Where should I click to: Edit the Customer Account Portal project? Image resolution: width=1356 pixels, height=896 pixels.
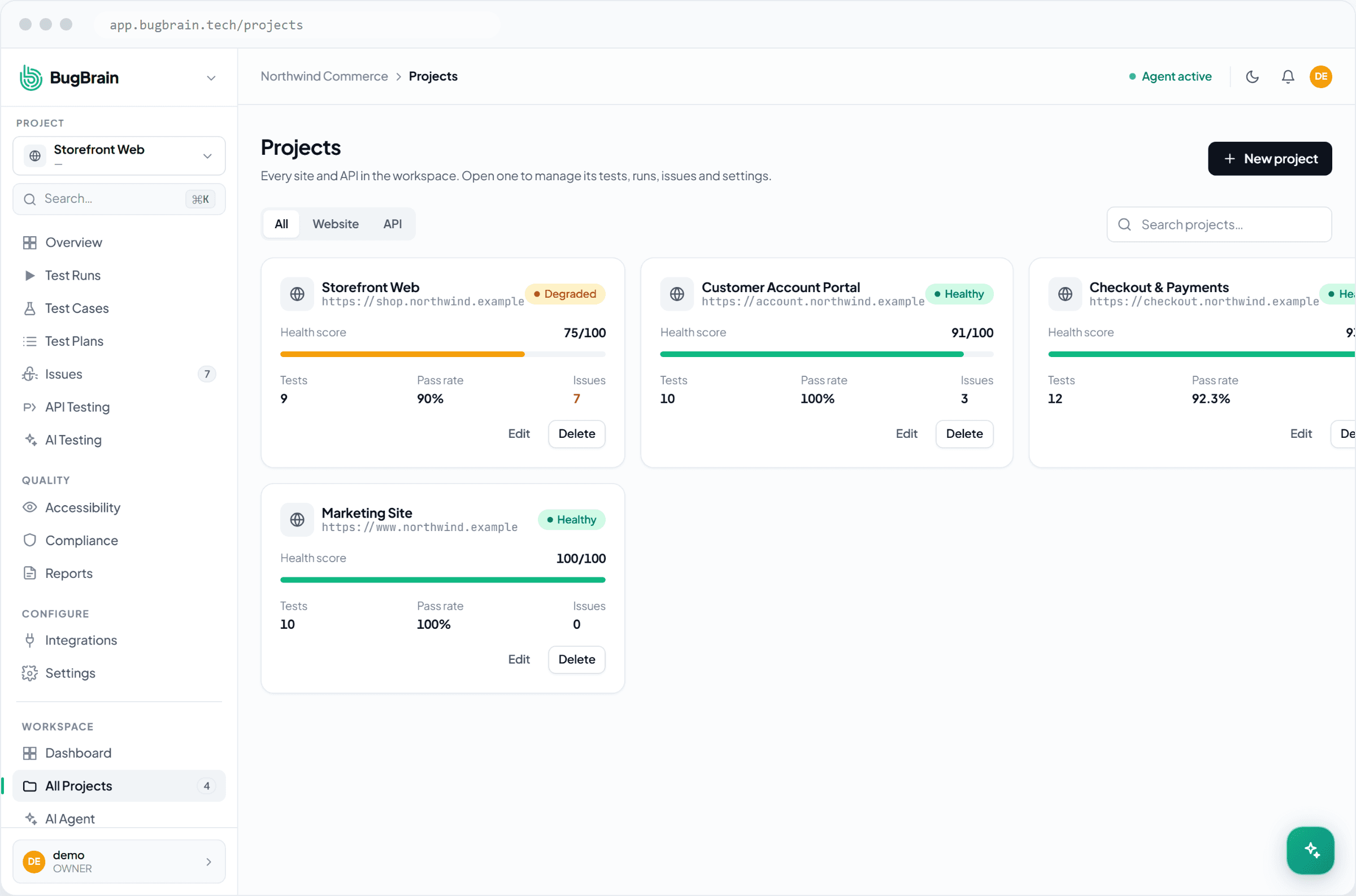(x=906, y=434)
